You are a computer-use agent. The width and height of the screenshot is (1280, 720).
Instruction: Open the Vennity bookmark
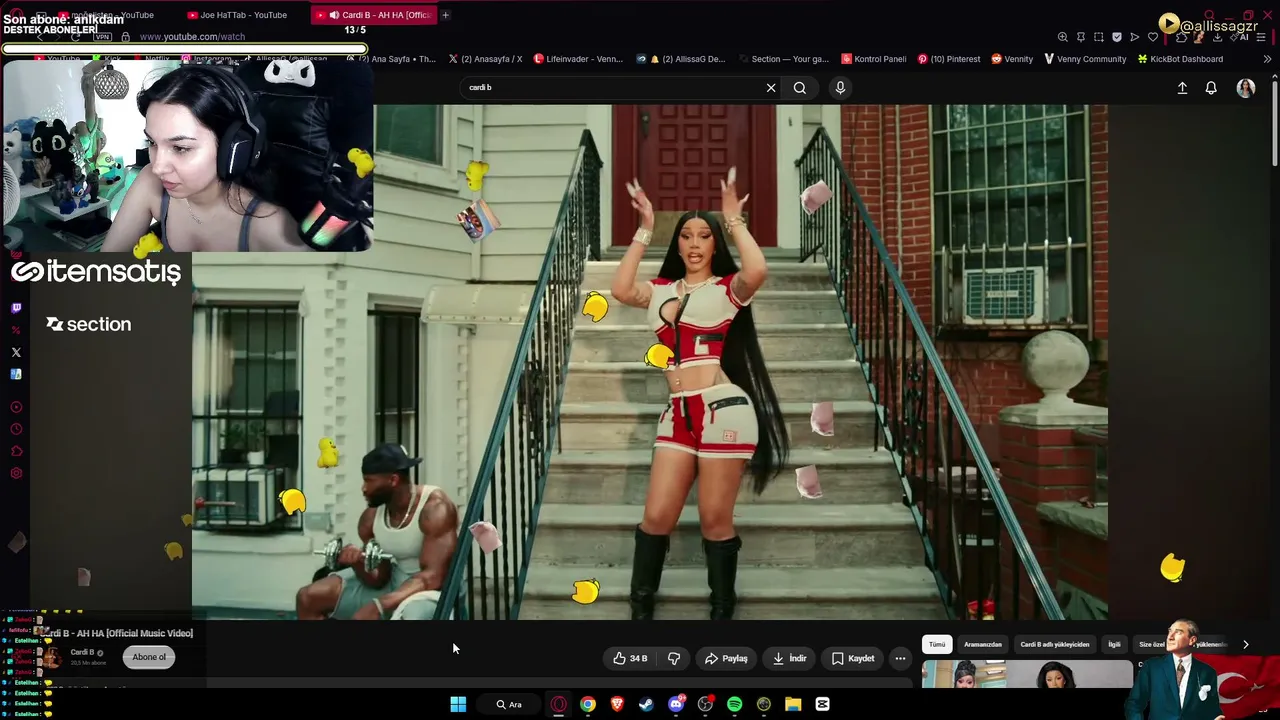click(x=1012, y=59)
